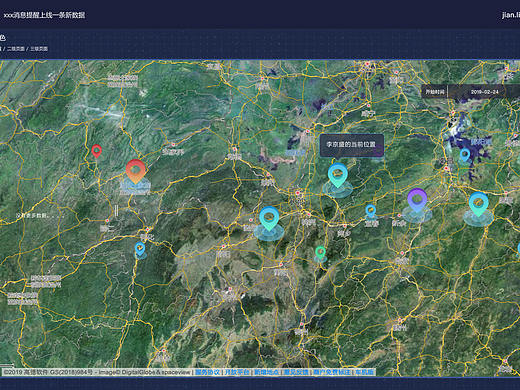520x390 pixels.
Task: Select the large orange-red map marker
Action: click(x=136, y=172)
